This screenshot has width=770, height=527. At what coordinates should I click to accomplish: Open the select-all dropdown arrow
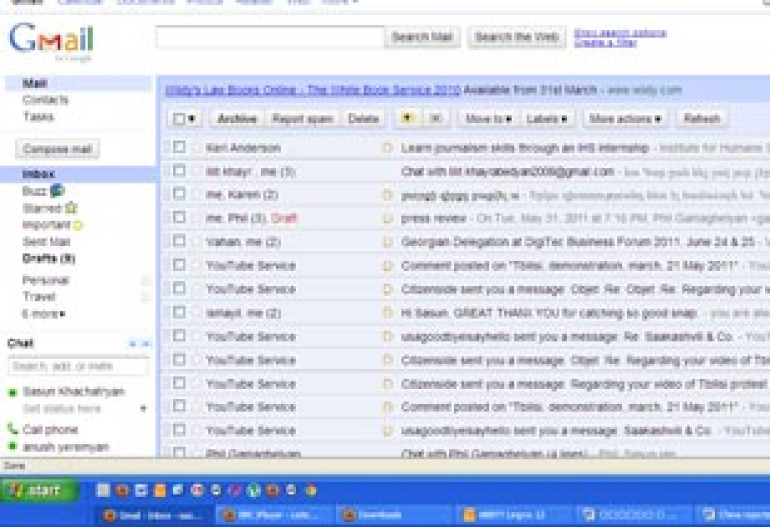[x=192, y=119]
